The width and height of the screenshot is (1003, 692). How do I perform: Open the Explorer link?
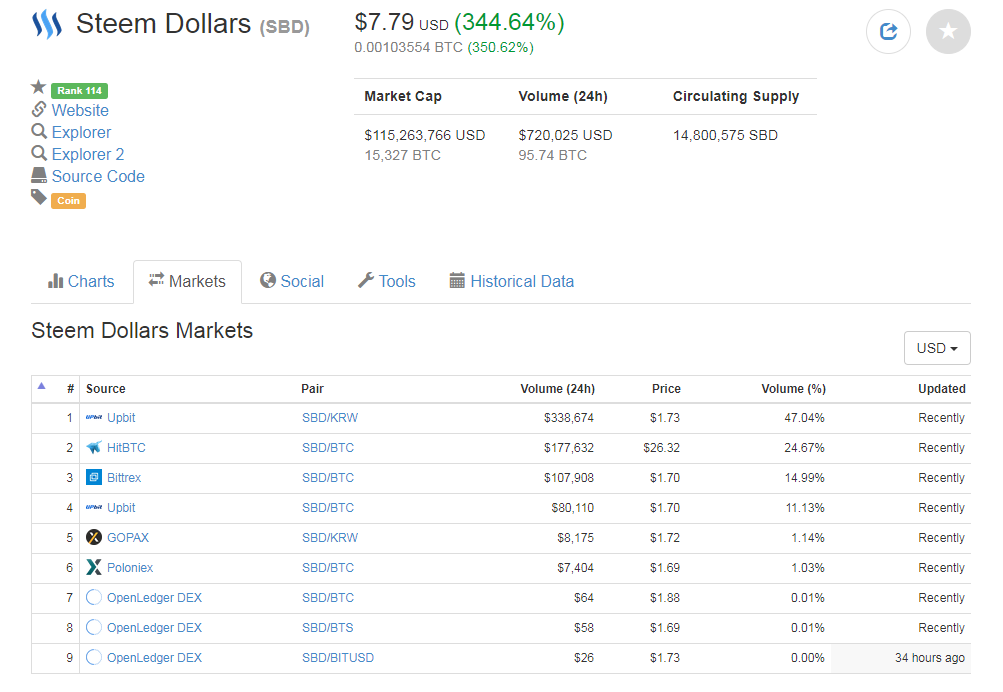pos(81,132)
